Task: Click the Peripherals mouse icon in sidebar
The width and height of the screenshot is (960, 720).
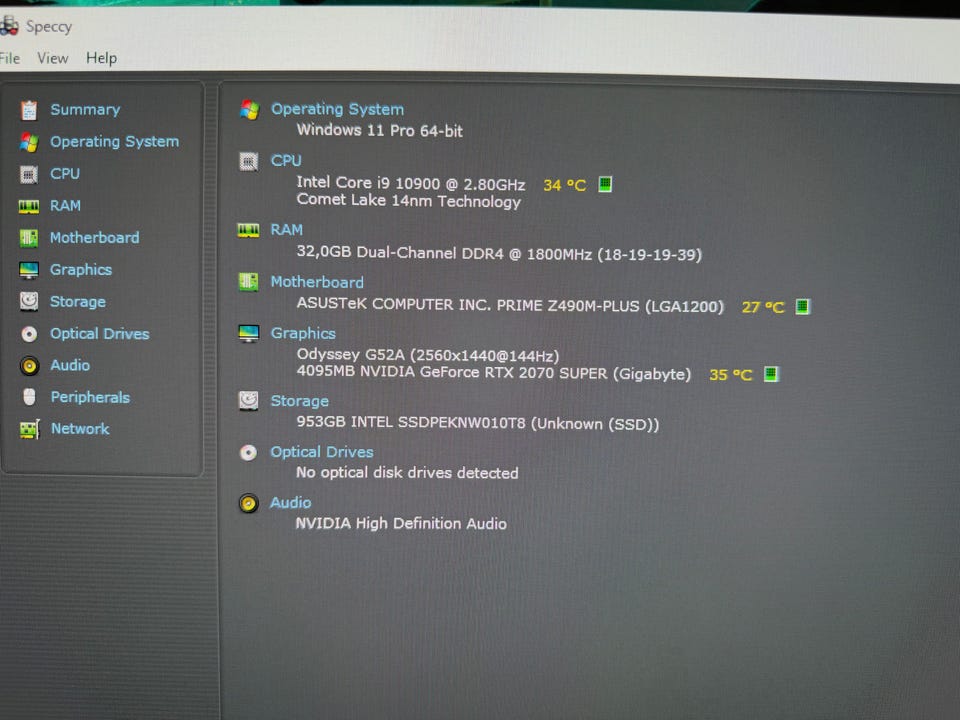Action: [x=29, y=397]
